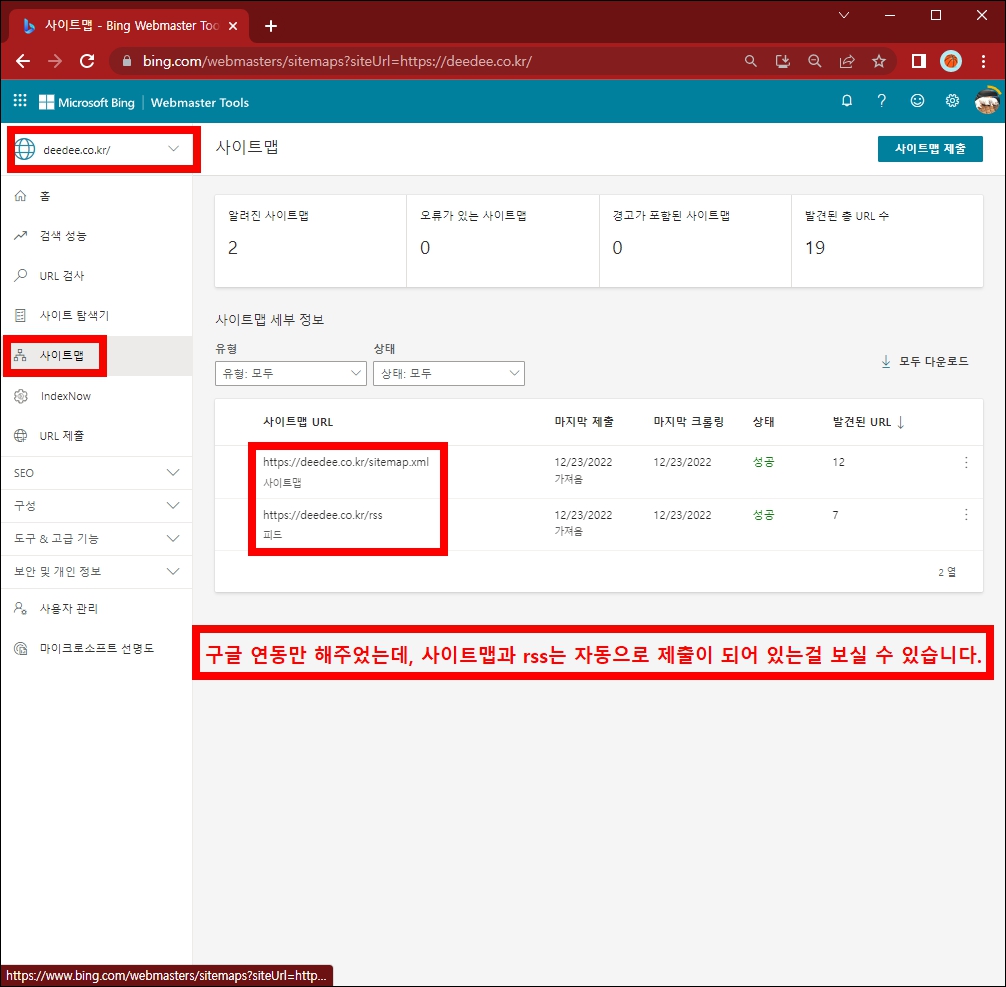This screenshot has width=1006, height=987.
Task: Open 마이크로소프트 선명도 in the sidebar
Action: (x=97, y=648)
